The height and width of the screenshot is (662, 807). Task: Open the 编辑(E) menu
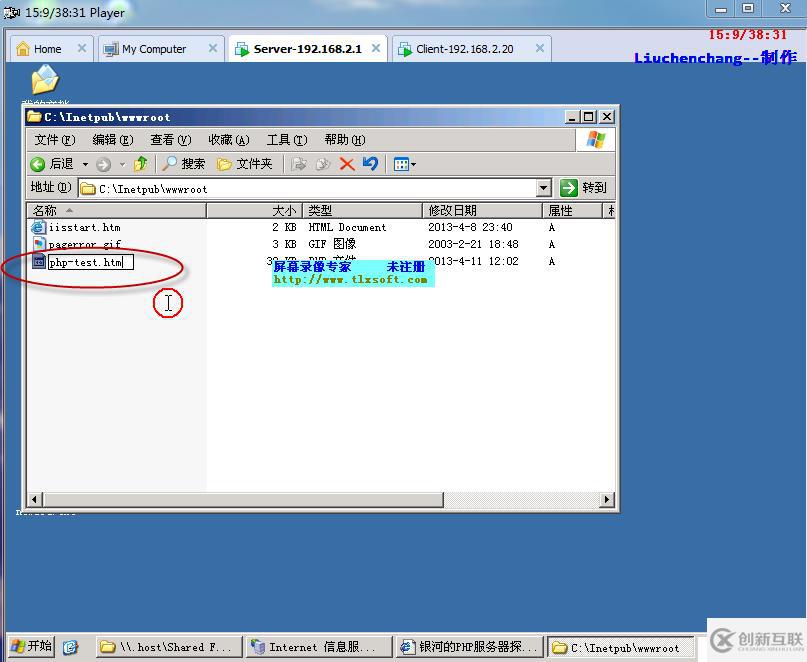tap(113, 140)
